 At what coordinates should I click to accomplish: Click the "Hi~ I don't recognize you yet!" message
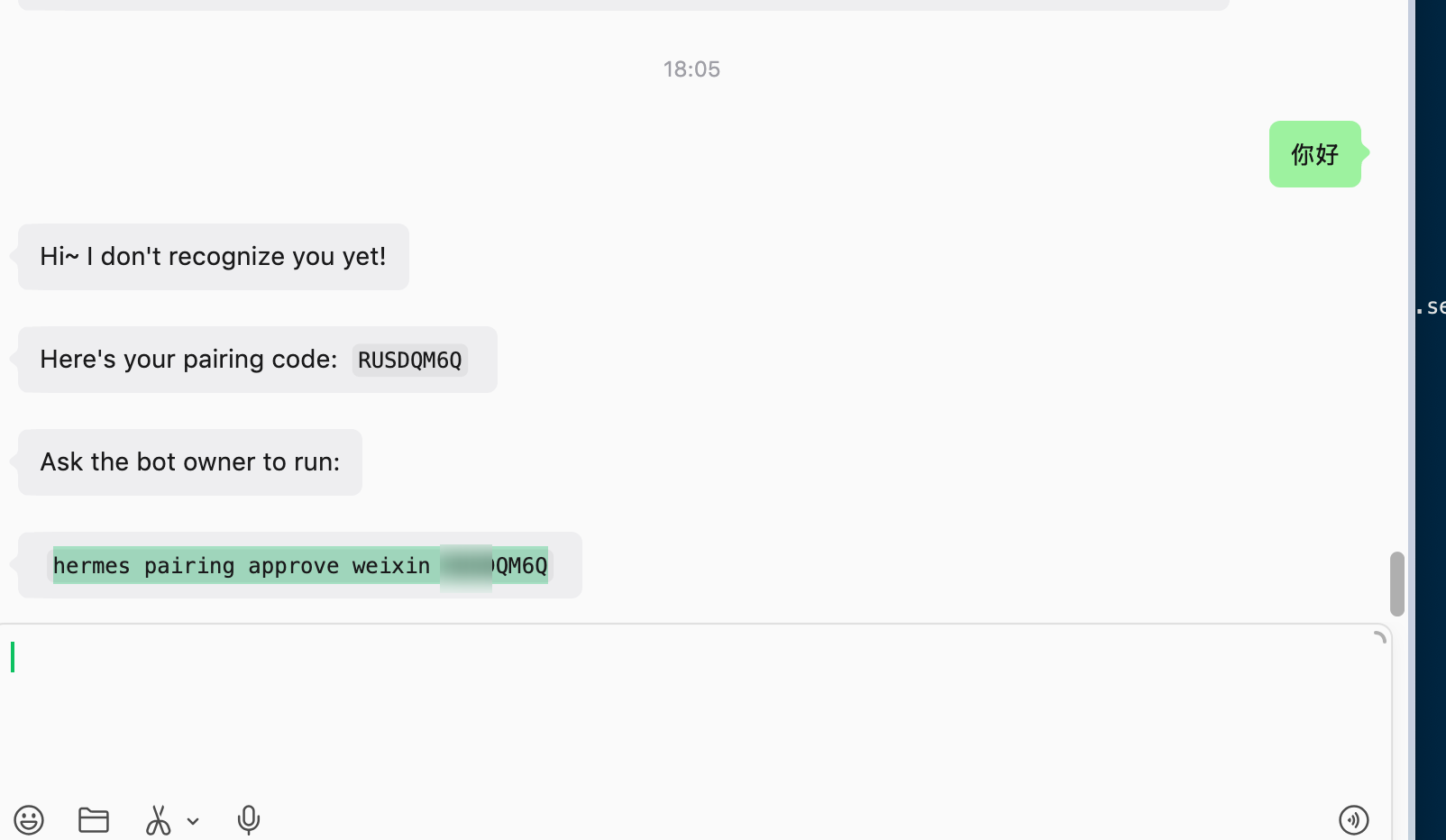click(x=214, y=257)
